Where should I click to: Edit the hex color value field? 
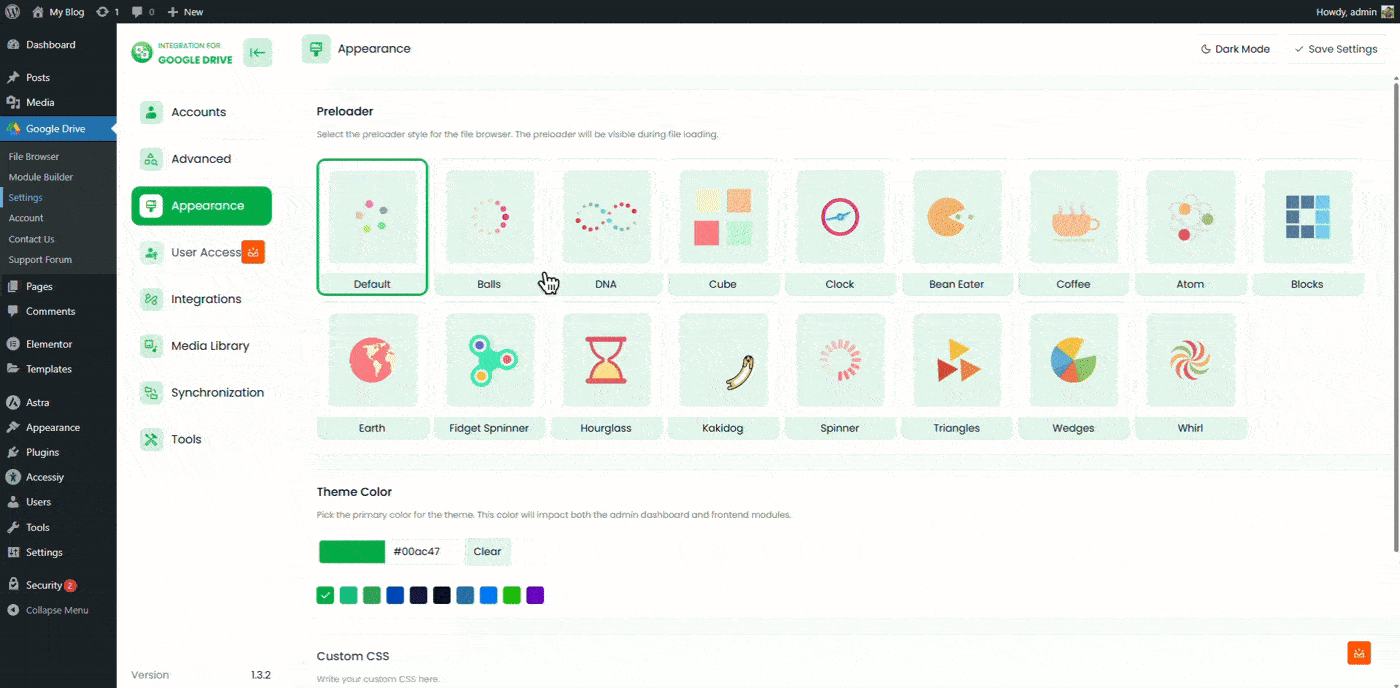420,551
